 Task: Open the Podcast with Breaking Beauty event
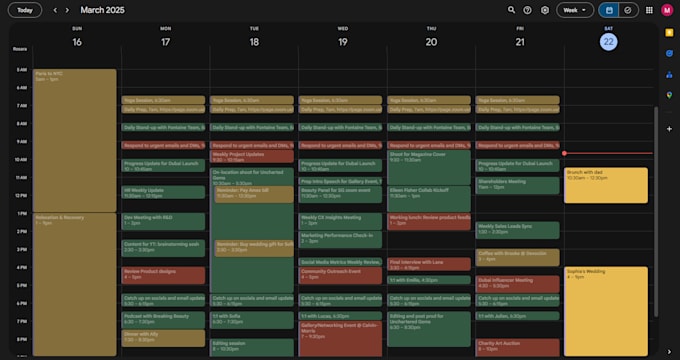pos(163,320)
